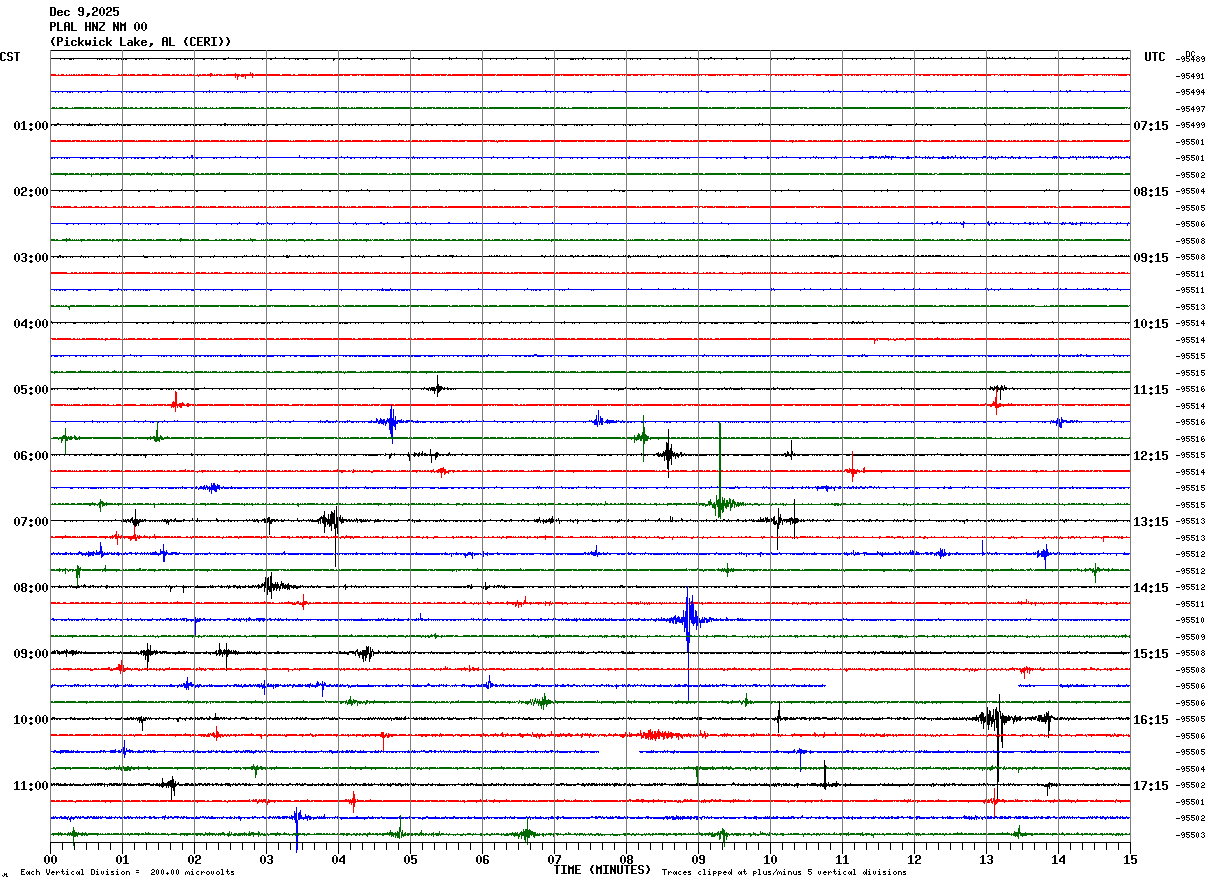This screenshot has height=886, width=1210.
Task: Click the 15:15 UTC time label
Action: point(1151,654)
